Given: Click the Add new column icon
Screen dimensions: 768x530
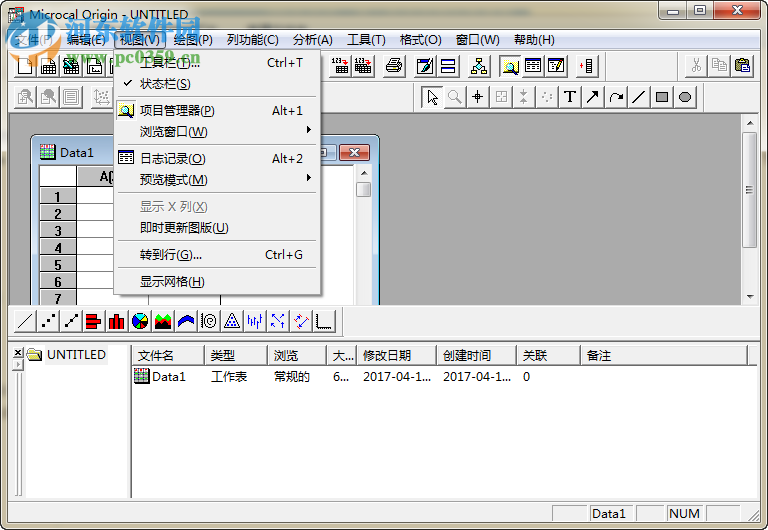Looking at the screenshot, I should click(586, 66).
